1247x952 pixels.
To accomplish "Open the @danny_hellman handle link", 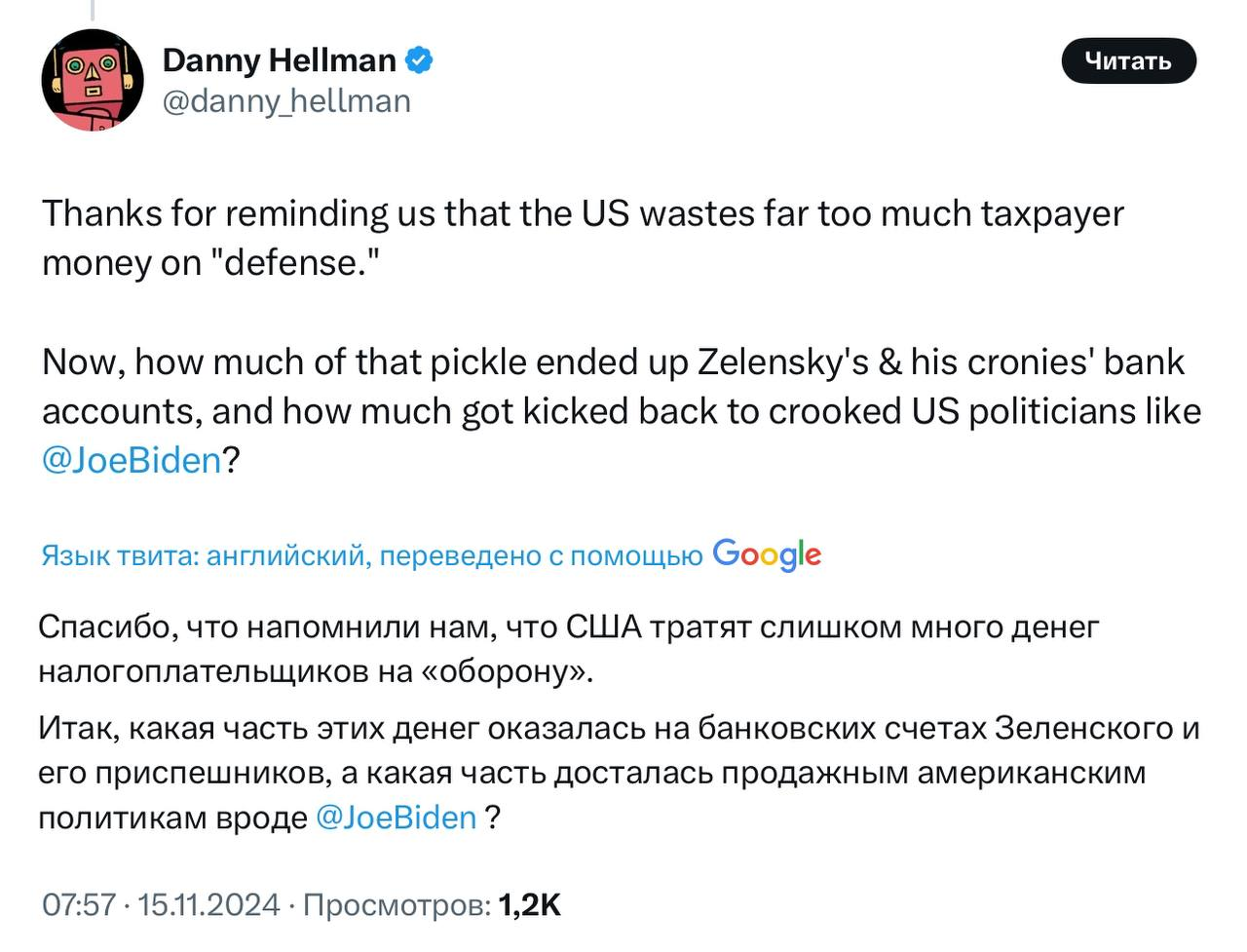I will coord(286,100).
